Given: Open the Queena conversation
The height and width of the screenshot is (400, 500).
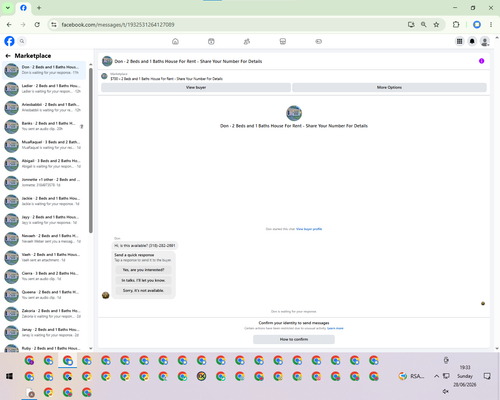Looking at the screenshot, I should [x=44, y=295].
